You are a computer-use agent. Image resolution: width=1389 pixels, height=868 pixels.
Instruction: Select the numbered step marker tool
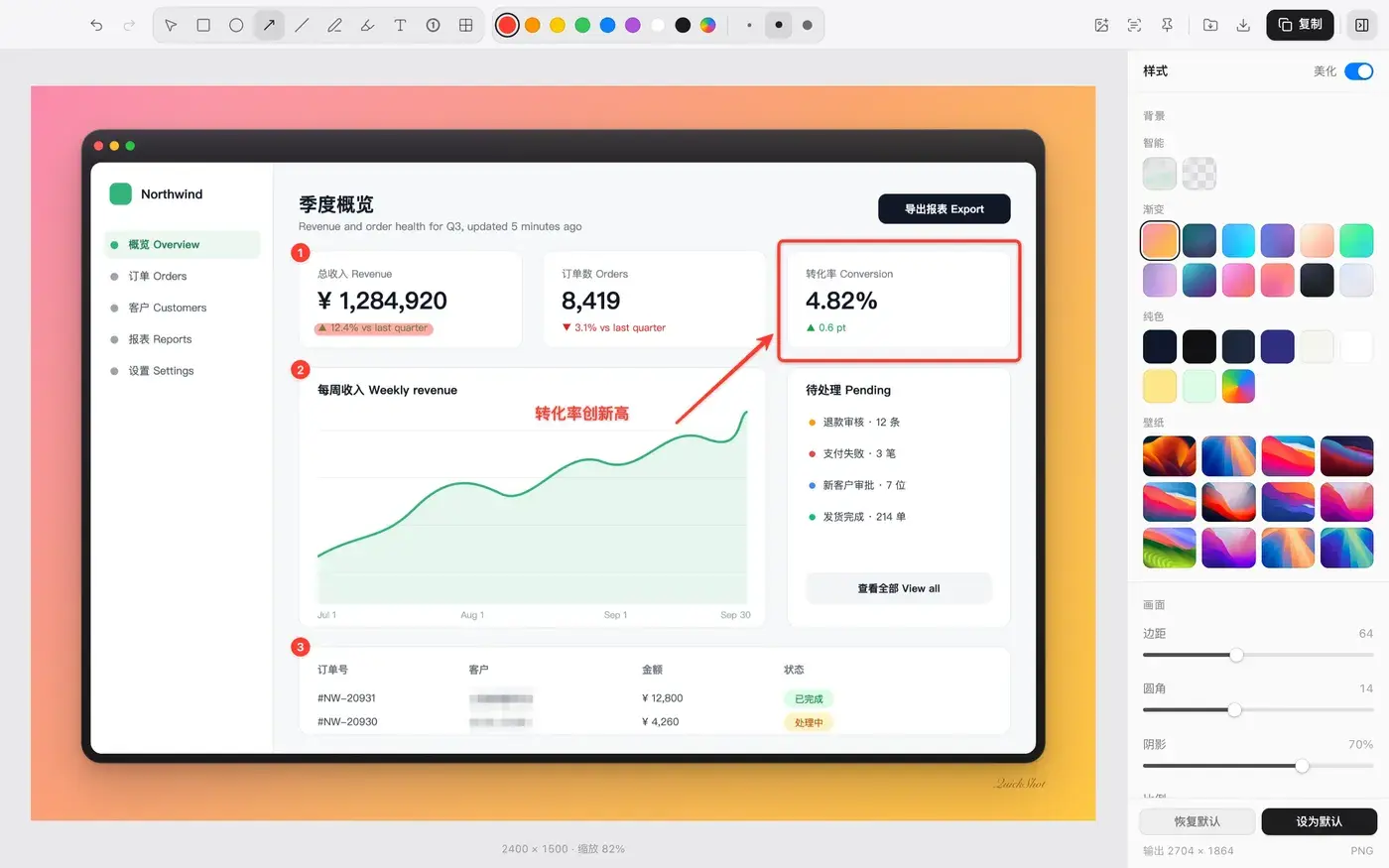pyautogui.click(x=433, y=25)
